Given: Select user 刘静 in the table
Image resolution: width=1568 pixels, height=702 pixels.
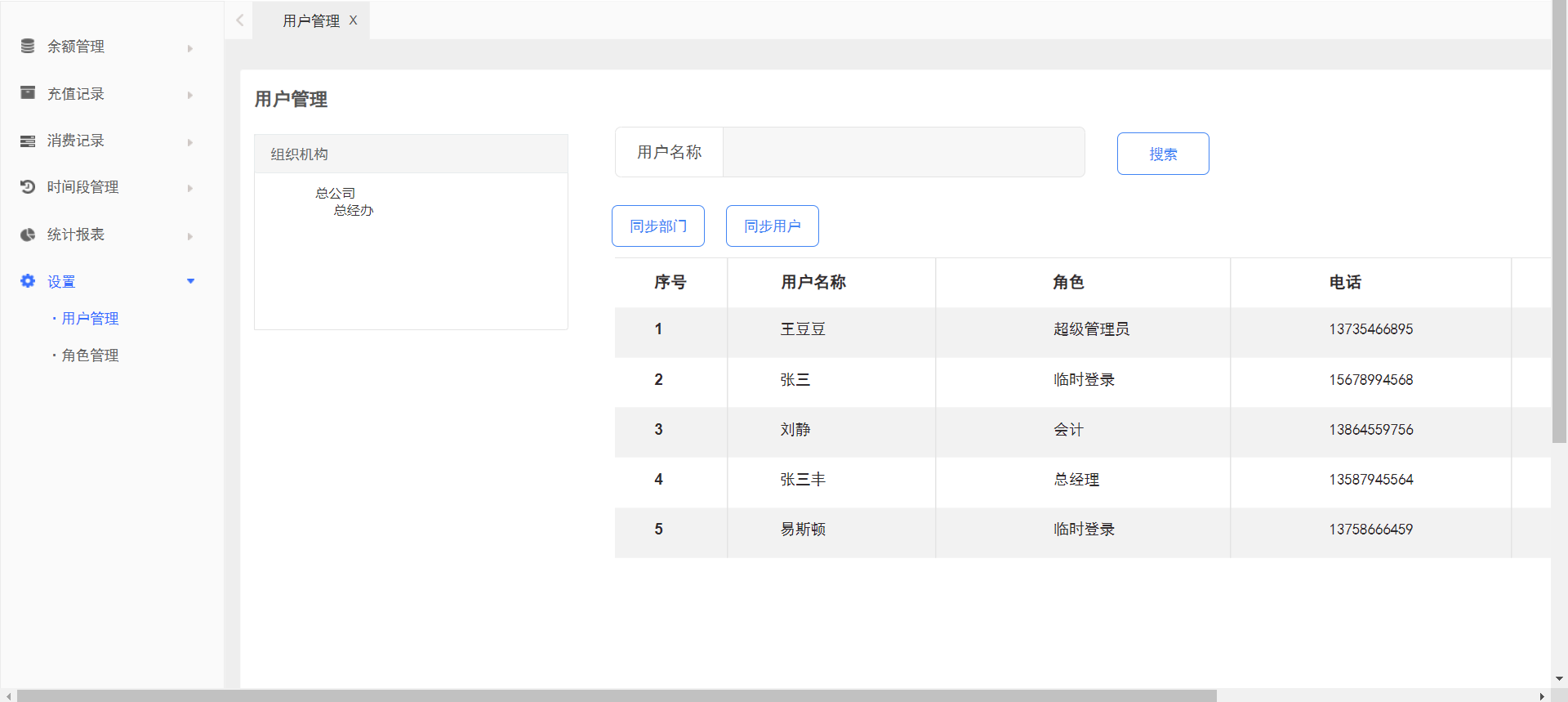Looking at the screenshot, I should point(795,429).
